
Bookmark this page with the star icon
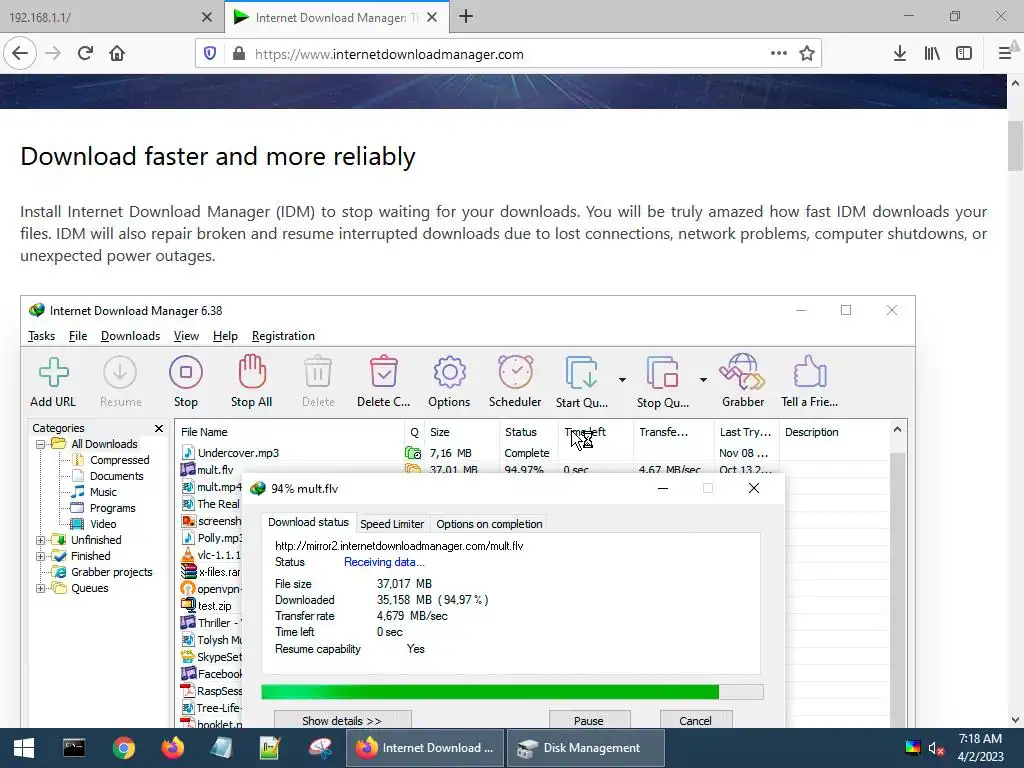[807, 54]
